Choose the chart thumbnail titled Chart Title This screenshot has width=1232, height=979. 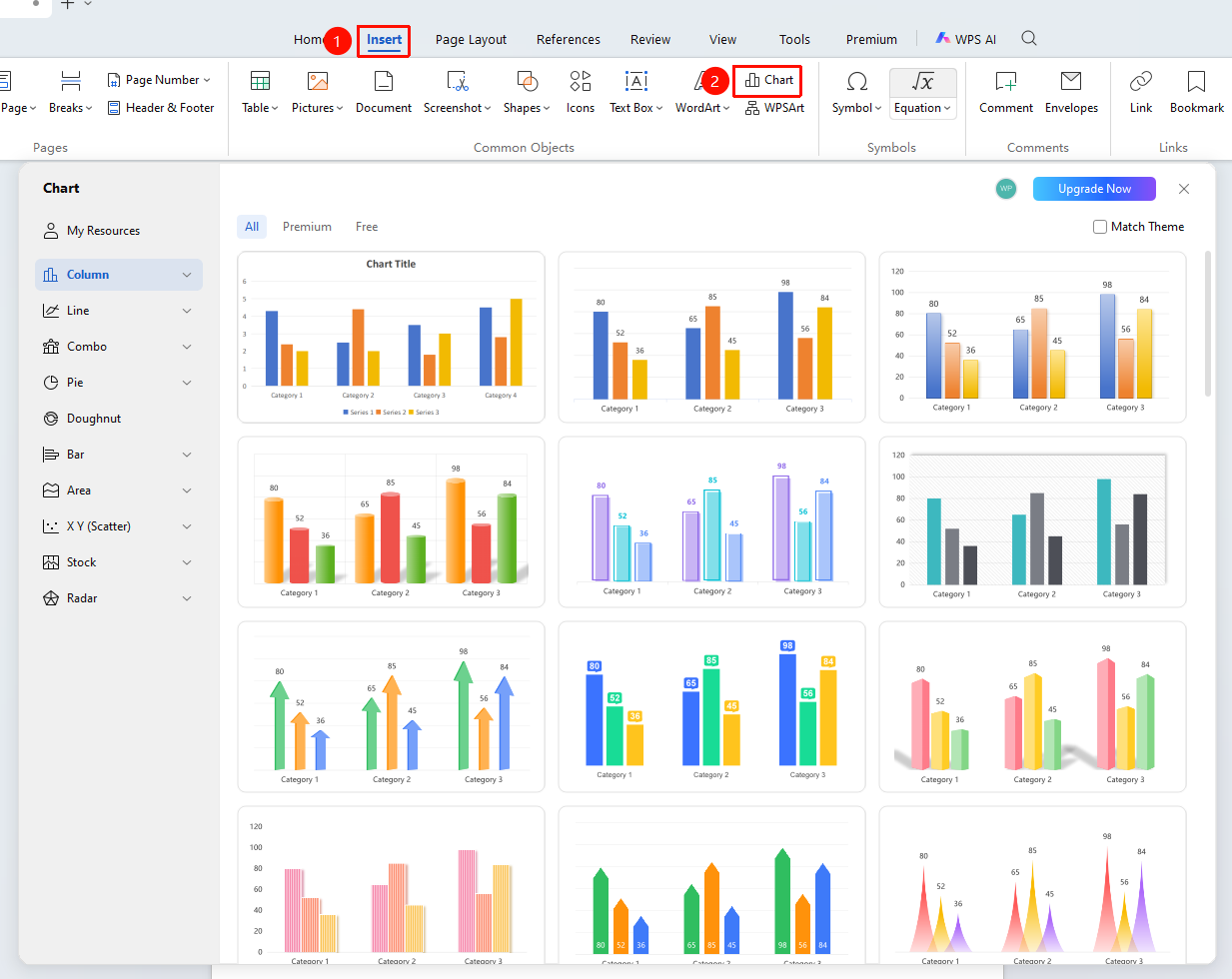391,338
